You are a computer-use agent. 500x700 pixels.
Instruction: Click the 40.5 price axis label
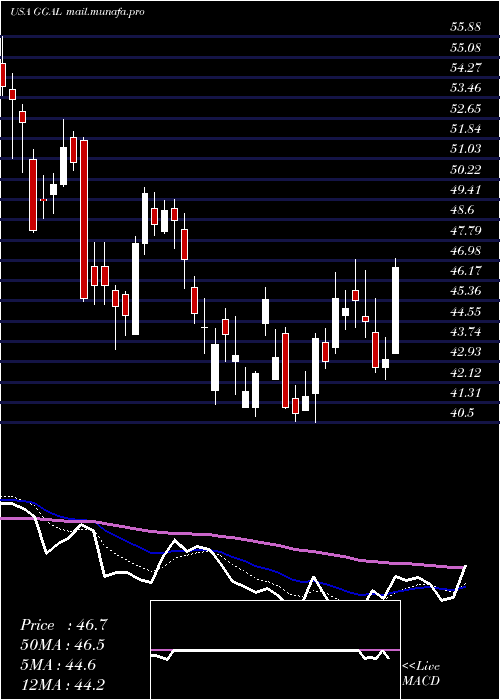(462, 413)
